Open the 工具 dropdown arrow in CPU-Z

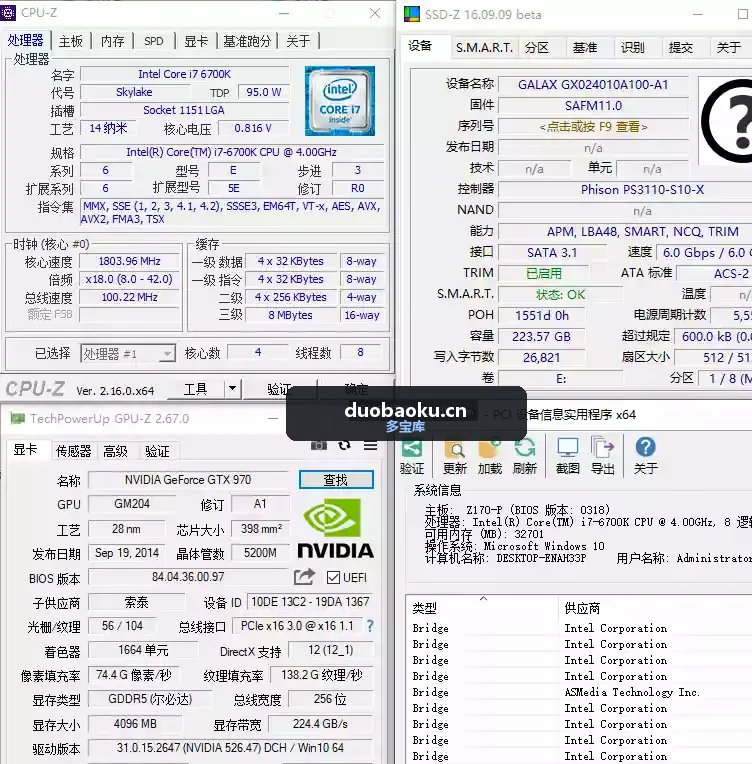232,389
